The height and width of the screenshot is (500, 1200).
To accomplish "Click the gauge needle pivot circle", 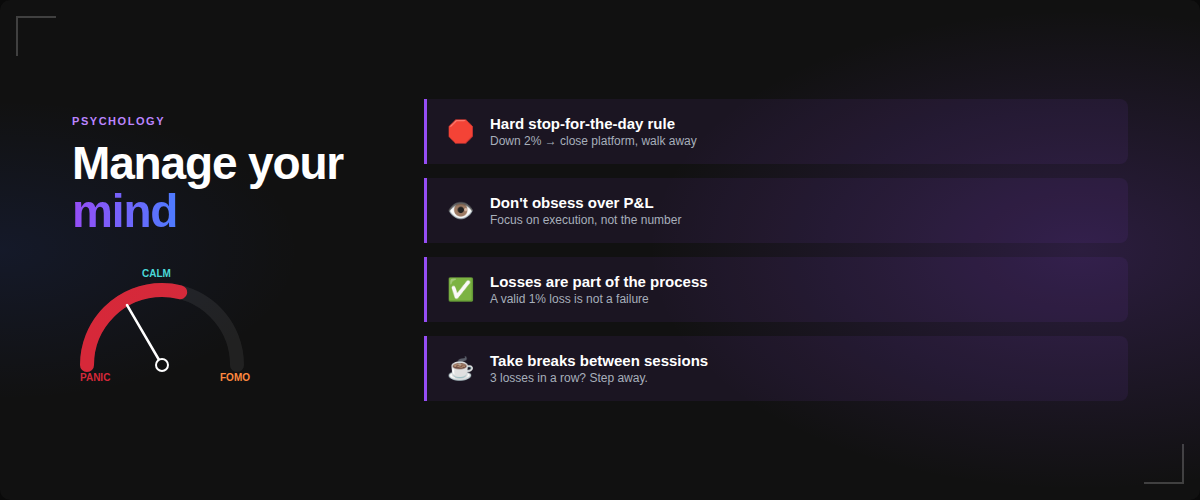I will click(x=162, y=365).
